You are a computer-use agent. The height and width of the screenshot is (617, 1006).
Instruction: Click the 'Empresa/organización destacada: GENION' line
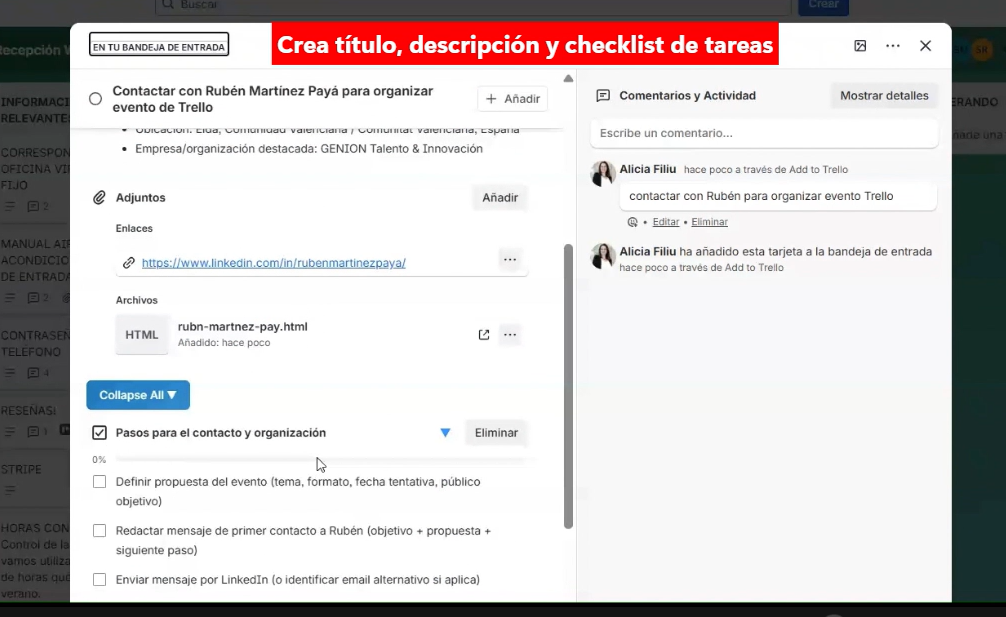tap(309, 149)
